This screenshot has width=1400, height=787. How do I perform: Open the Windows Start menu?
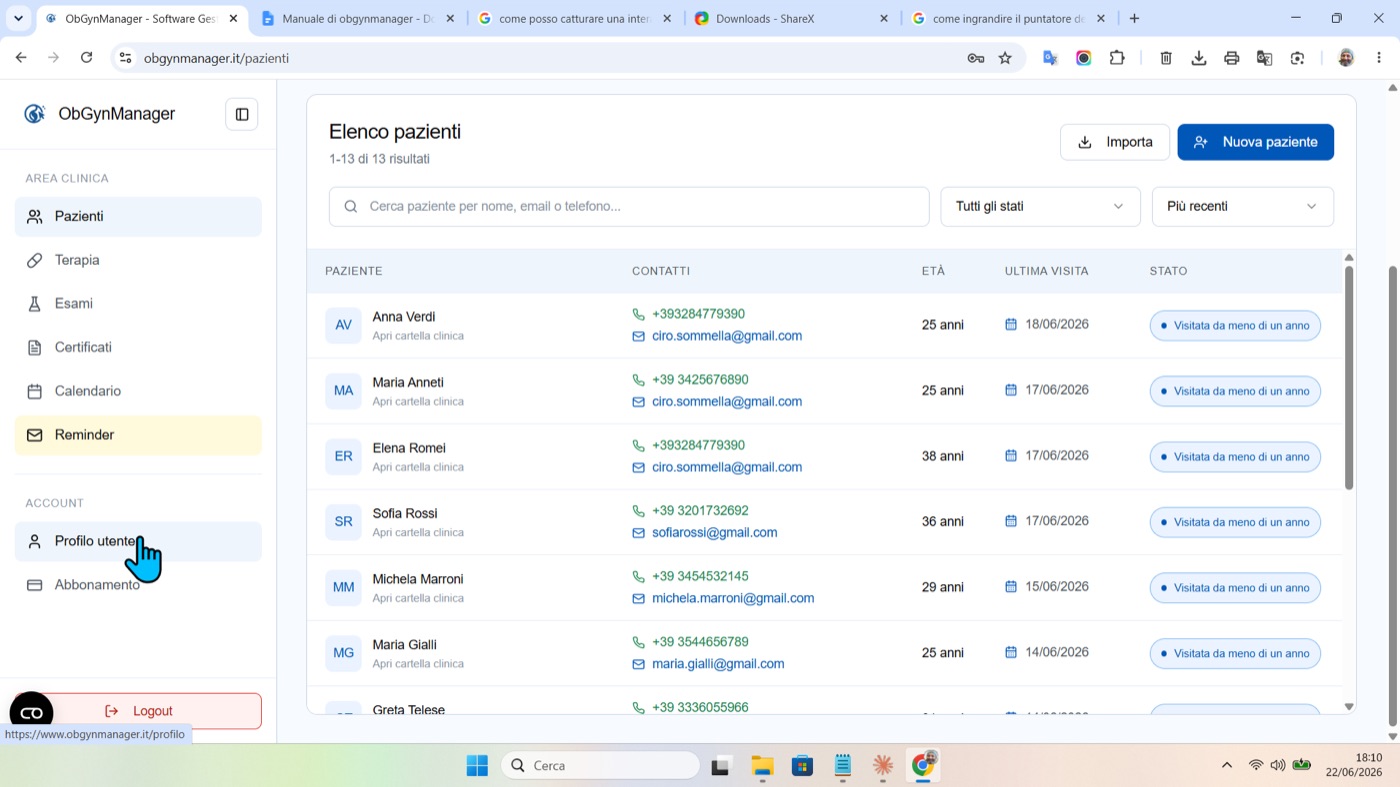click(477, 766)
